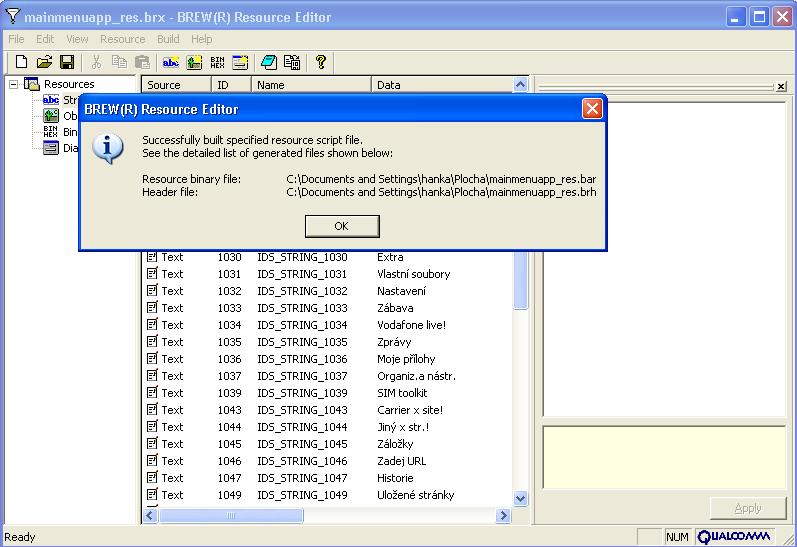
Task: Click the Paste toolbar icon
Action: (x=142, y=62)
